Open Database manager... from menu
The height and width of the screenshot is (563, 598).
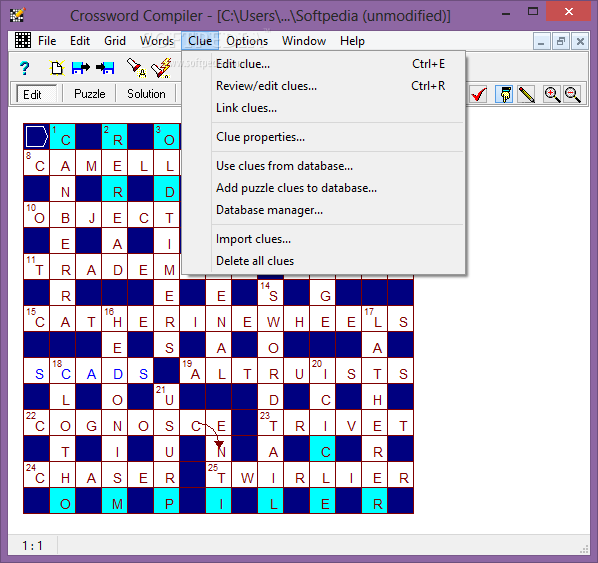pos(323,210)
